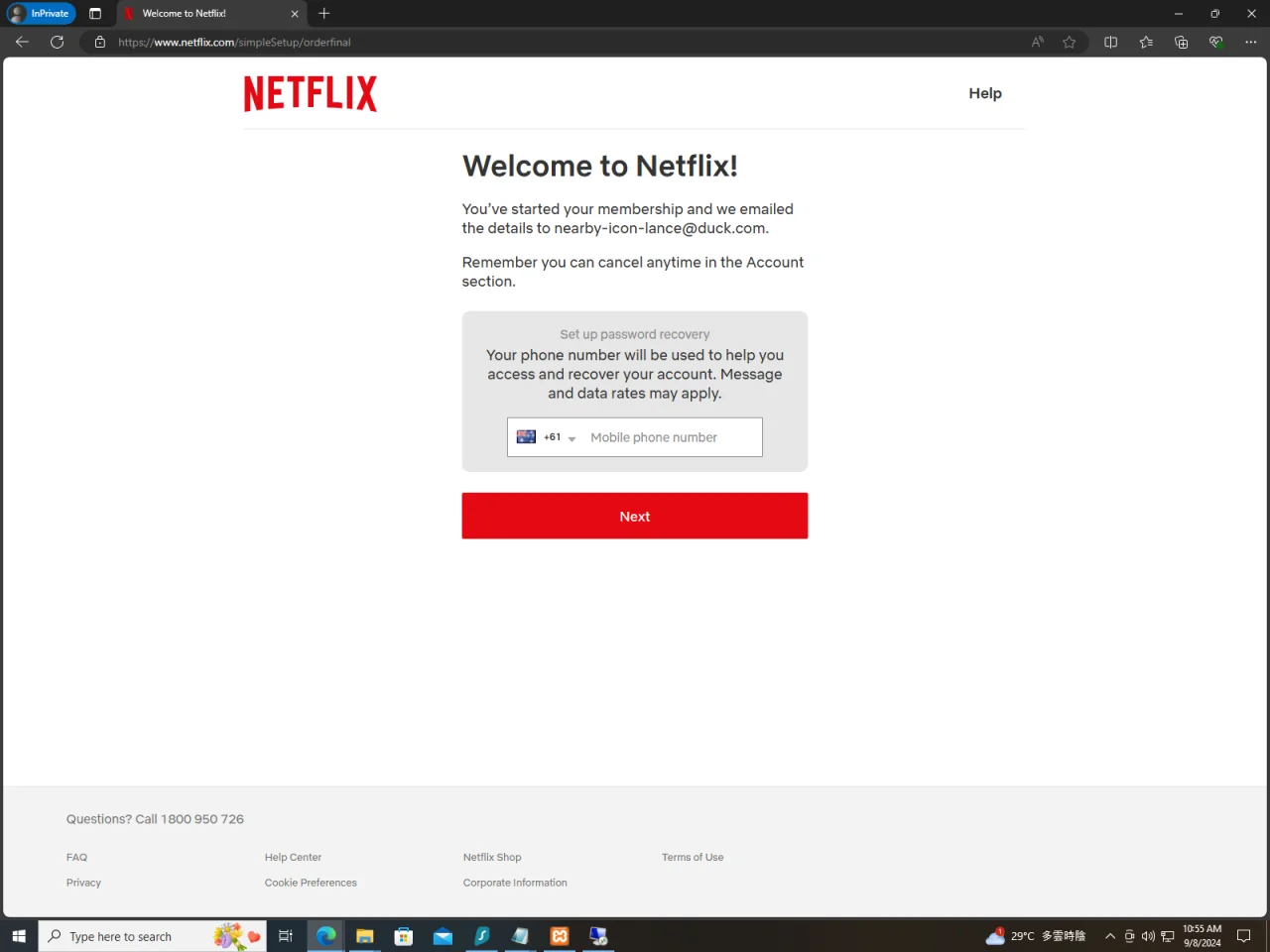The width and height of the screenshot is (1270, 952).
Task: Open the tab actions menu icon
Action: coord(95,13)
